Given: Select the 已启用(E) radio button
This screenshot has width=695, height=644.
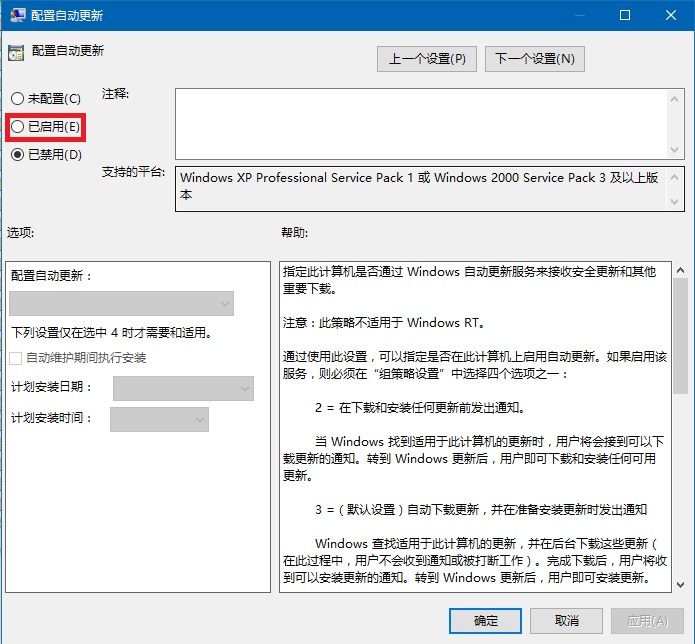Looking at the screenshot, I should pyautogui.click(x=17, y=127).
